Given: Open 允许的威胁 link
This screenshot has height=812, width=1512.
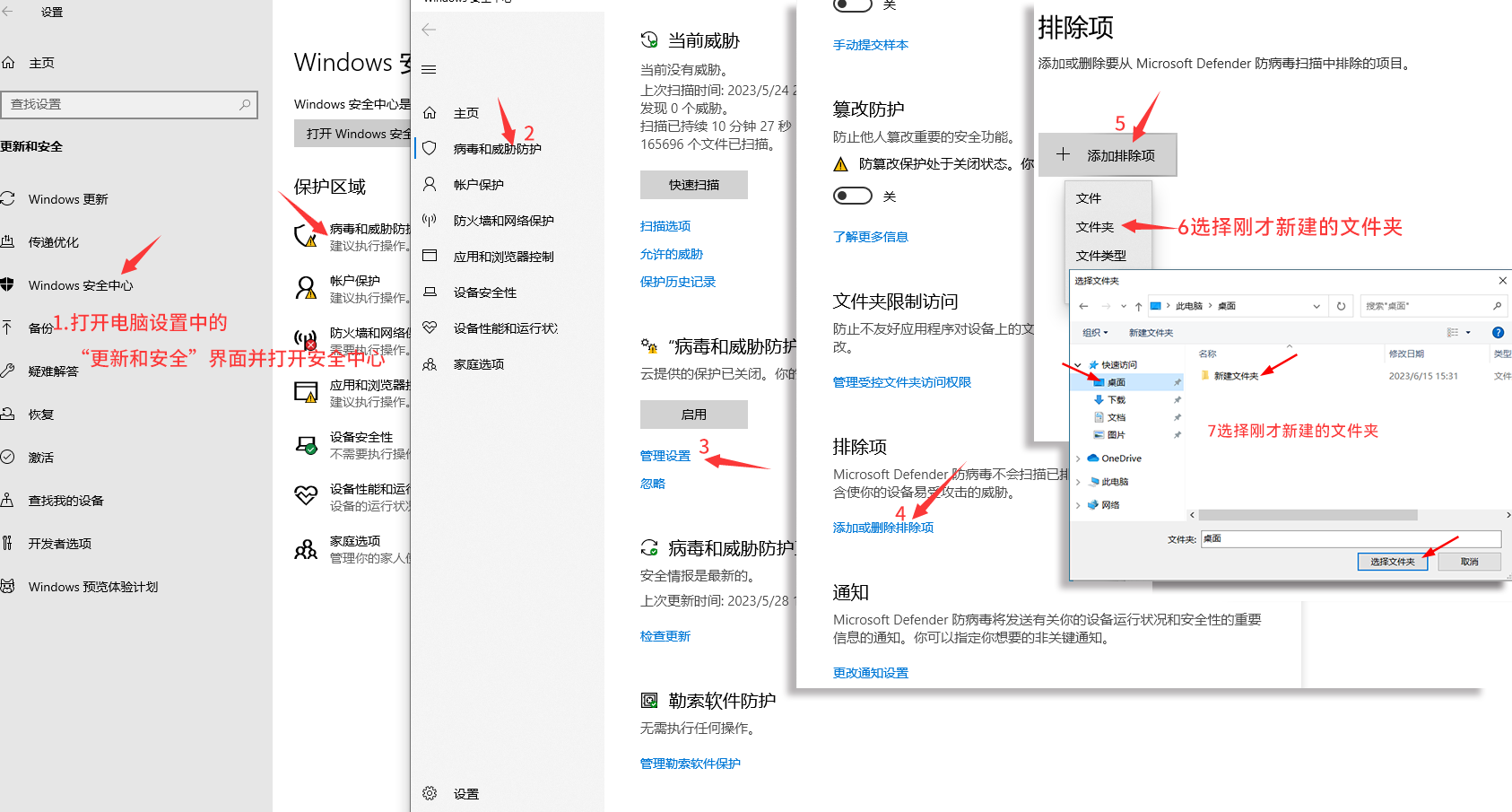Looking at the screenshot, I should tap(672, 254).
